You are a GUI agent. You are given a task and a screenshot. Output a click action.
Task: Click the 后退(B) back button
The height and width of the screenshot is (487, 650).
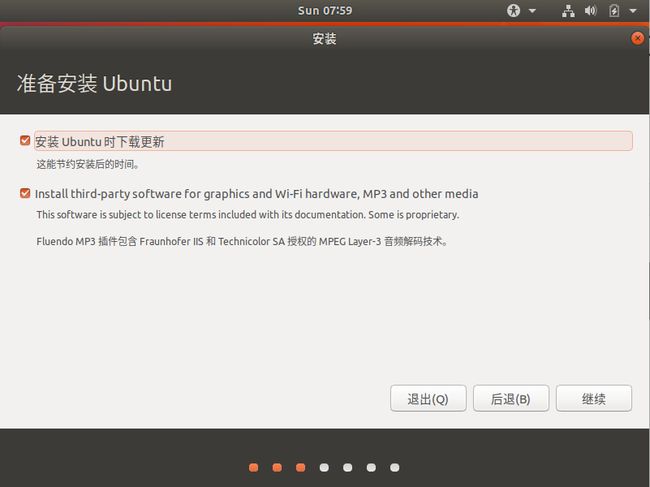[x=511, y=398]
